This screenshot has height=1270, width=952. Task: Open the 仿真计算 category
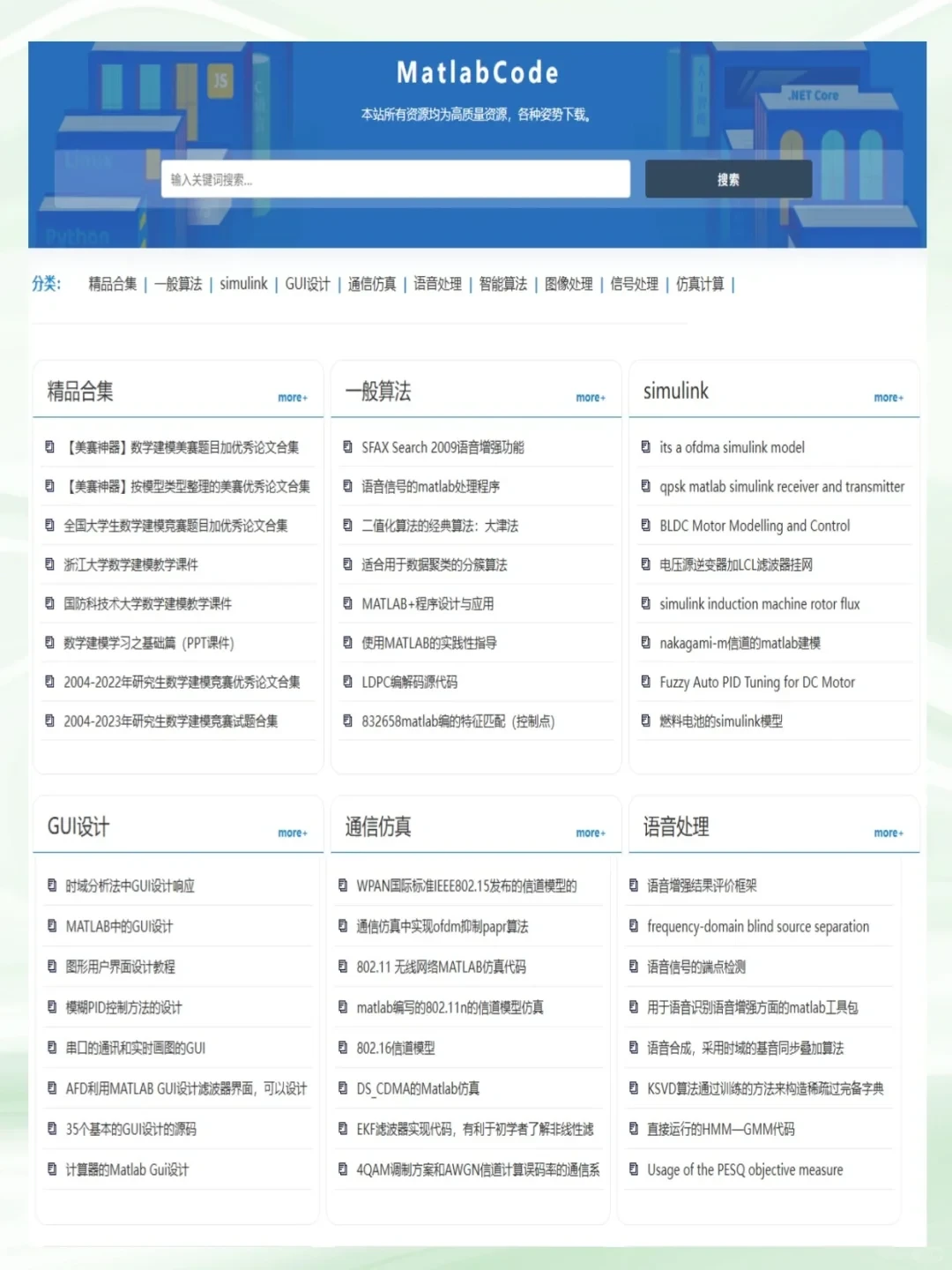click(699, 284)
